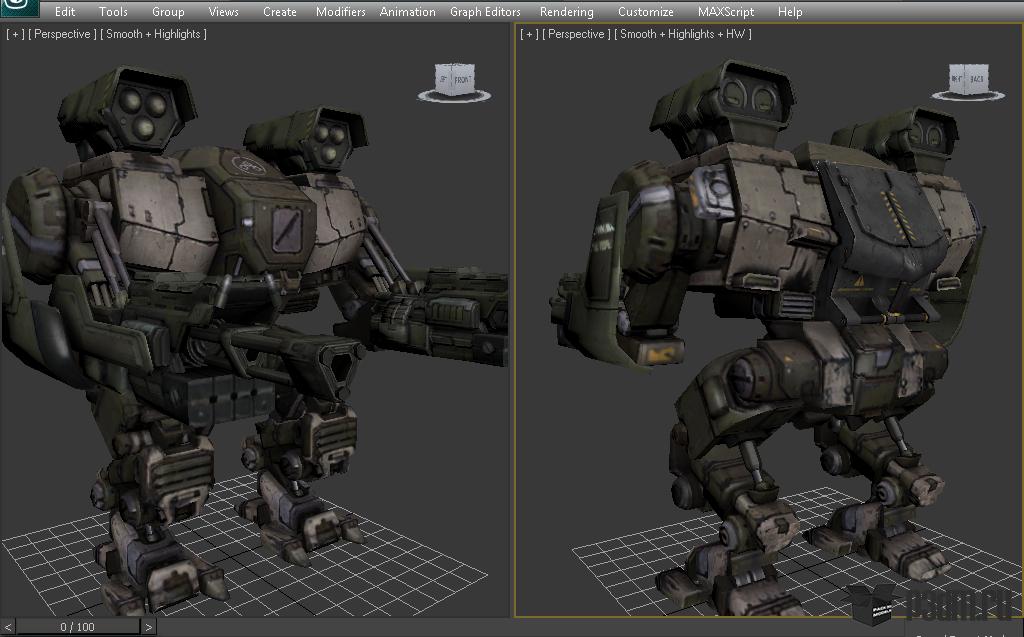Image resolution: width=1024 pixels, height=637 pixels.
Task: Click the previous frame arrow on time slider
Action: point(8,627)
